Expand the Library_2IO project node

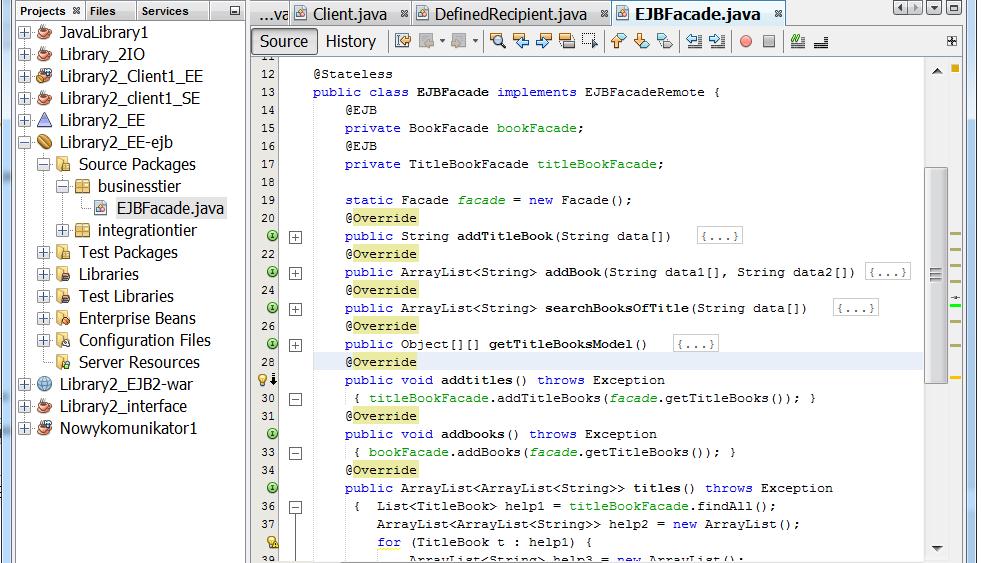click(x=24, y=54)
